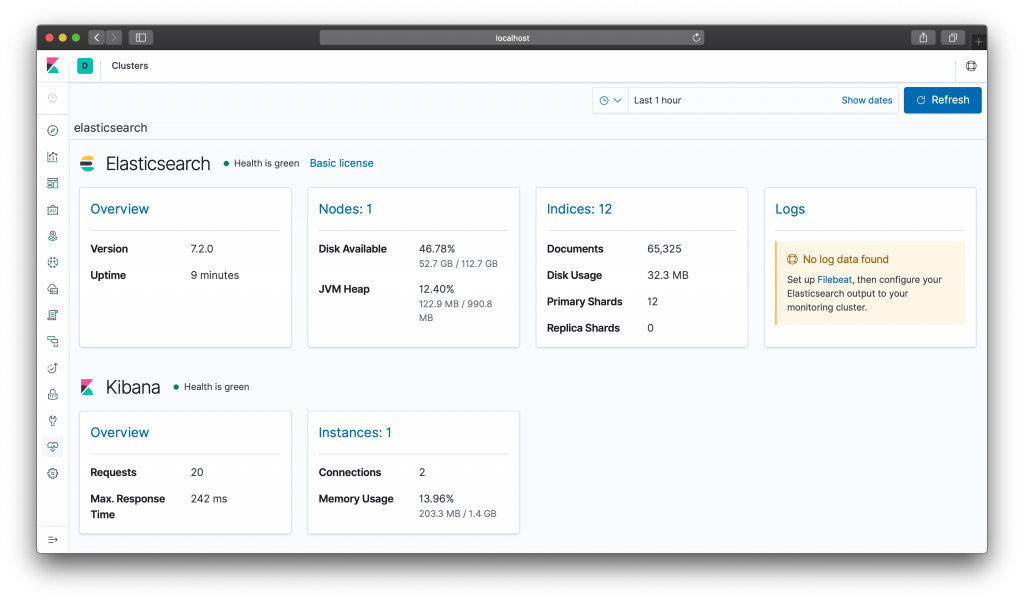Screen dimensions: 1024x602
Task: Show browser tab overview button
Action: point(953,38)
